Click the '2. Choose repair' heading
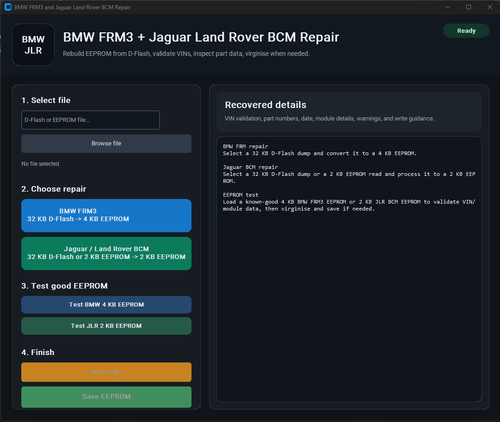Image resolution: width=500 pixels, height=422 pixels. coord(54,189)
